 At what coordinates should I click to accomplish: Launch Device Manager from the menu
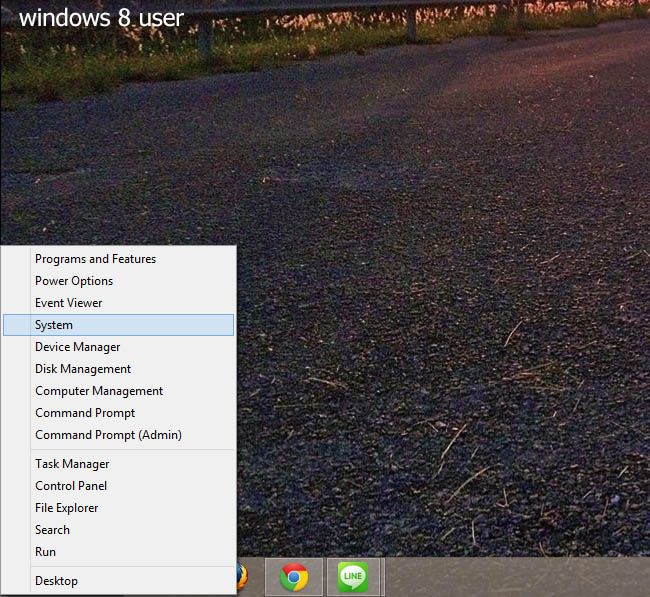(119, 347)
